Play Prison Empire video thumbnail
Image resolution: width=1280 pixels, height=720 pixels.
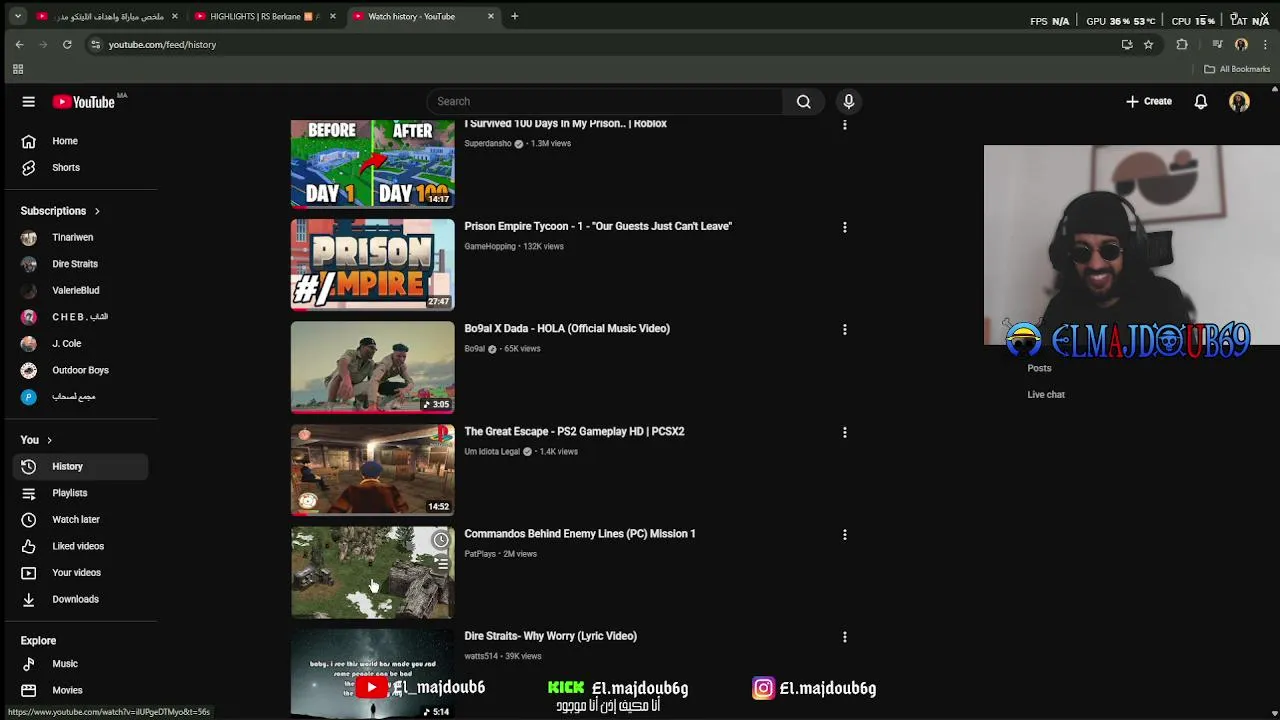[x=372, y=264]
